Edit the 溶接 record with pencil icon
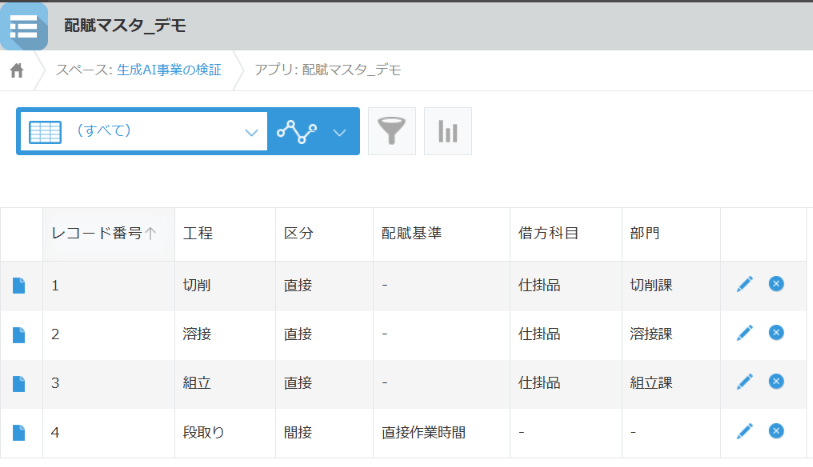This screenshot has width=813, height=467. (x=745, y=333)
